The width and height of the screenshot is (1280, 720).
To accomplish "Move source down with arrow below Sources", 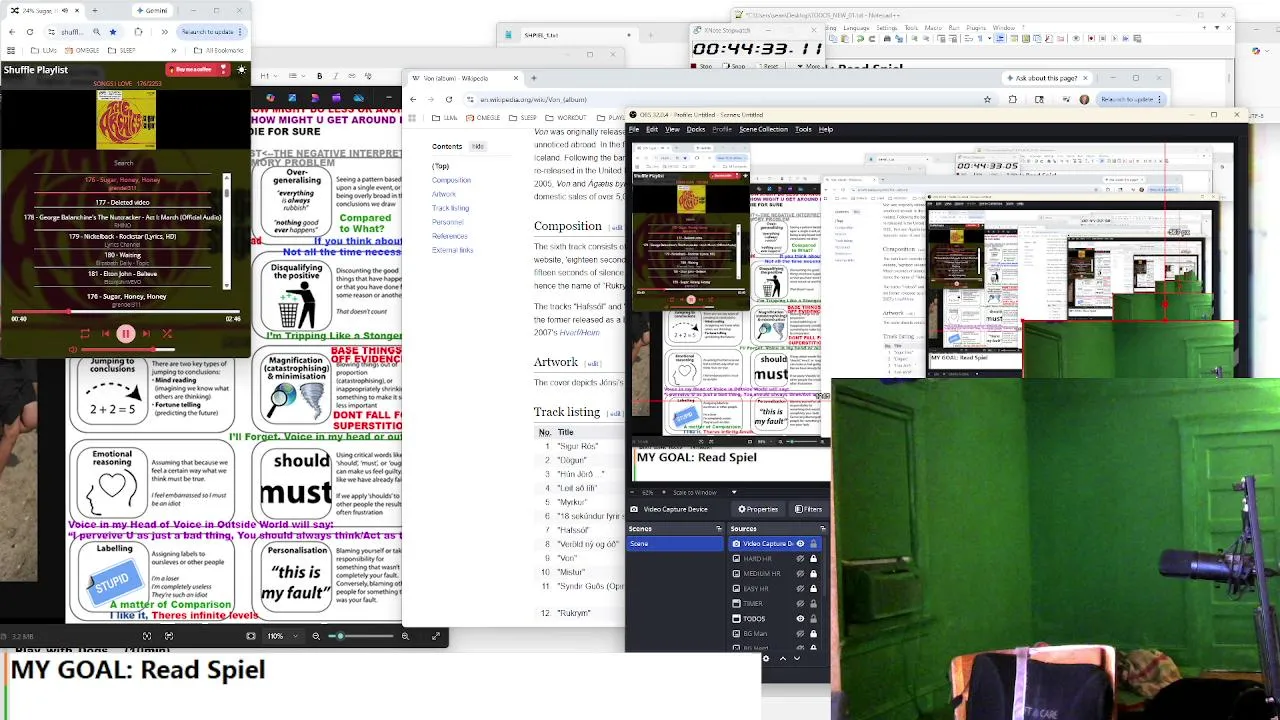I will tap(797, 658).
